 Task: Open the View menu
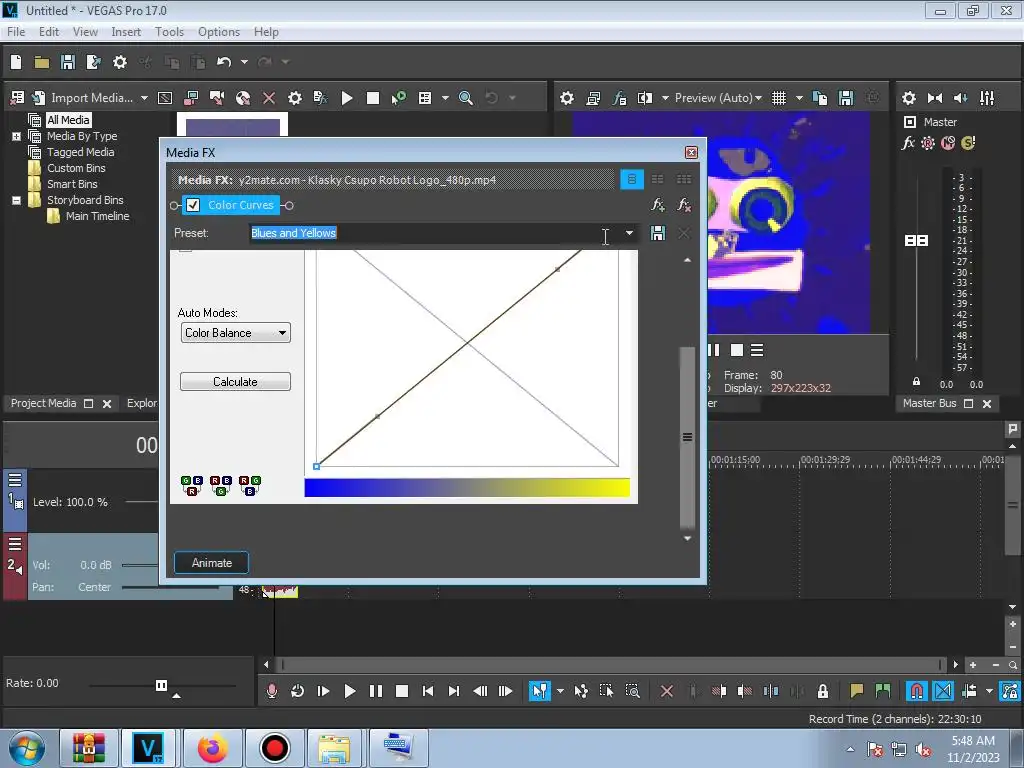(85, 32)
